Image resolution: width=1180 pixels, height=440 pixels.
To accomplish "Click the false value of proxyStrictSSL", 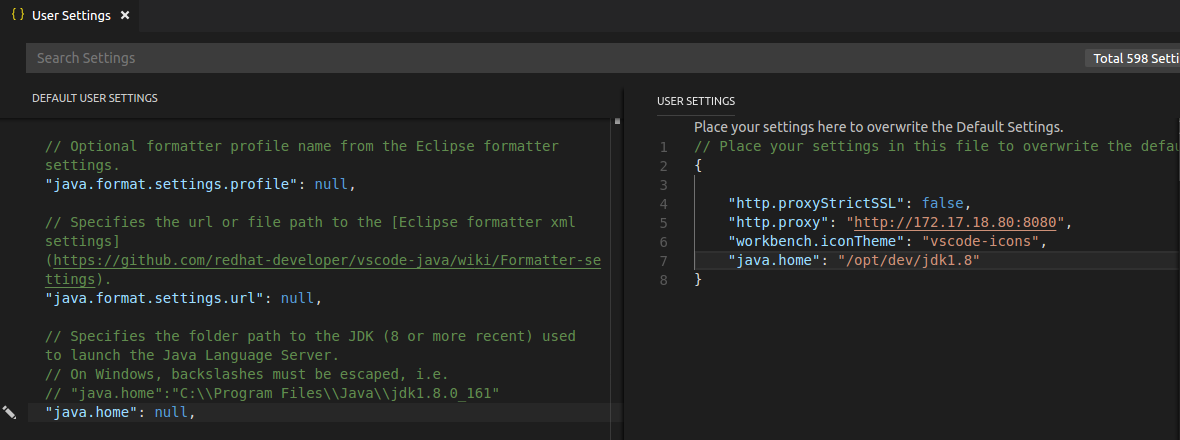I will click(x=942, y=203).
